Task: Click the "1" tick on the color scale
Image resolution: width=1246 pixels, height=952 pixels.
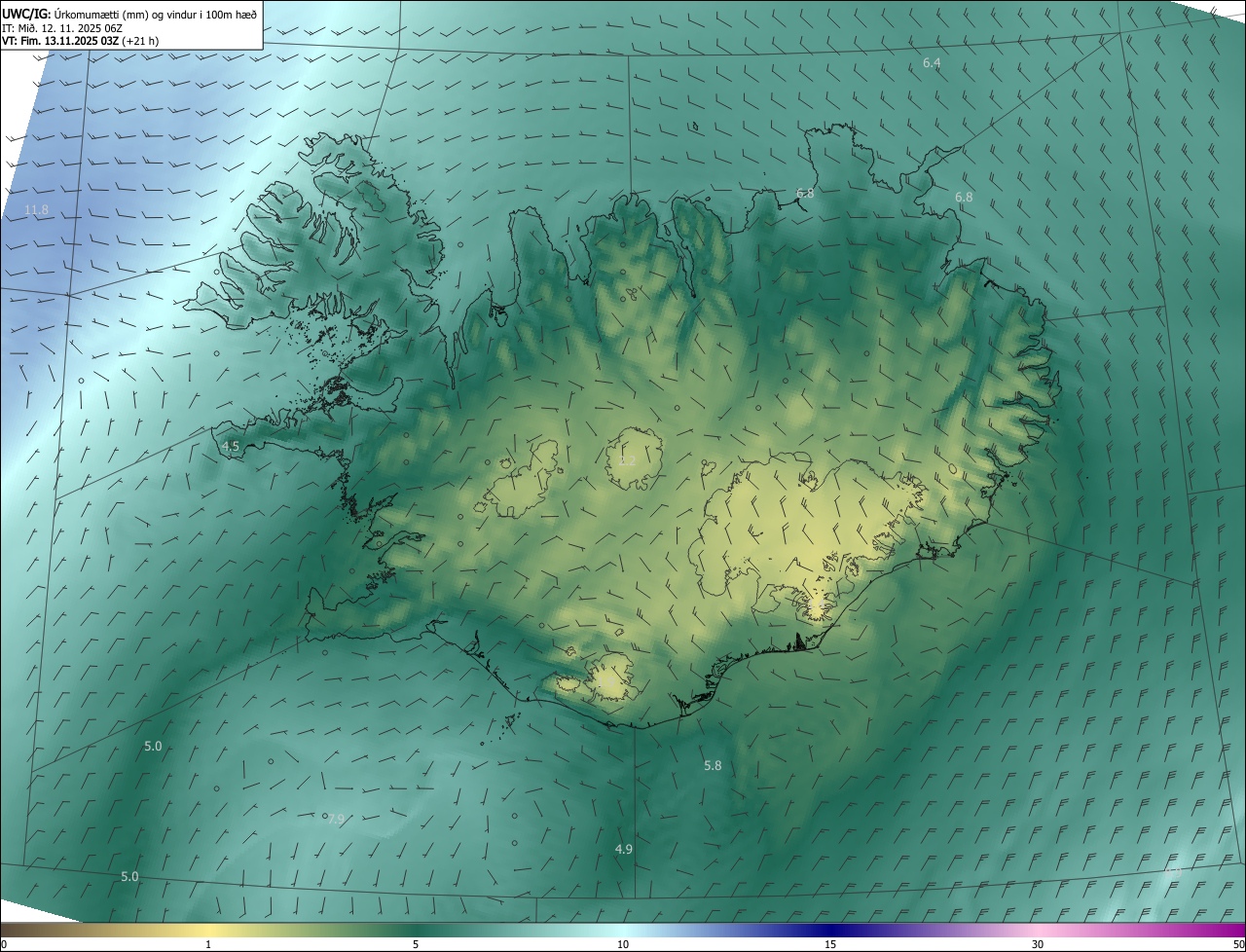Action: tap(208, 944)
